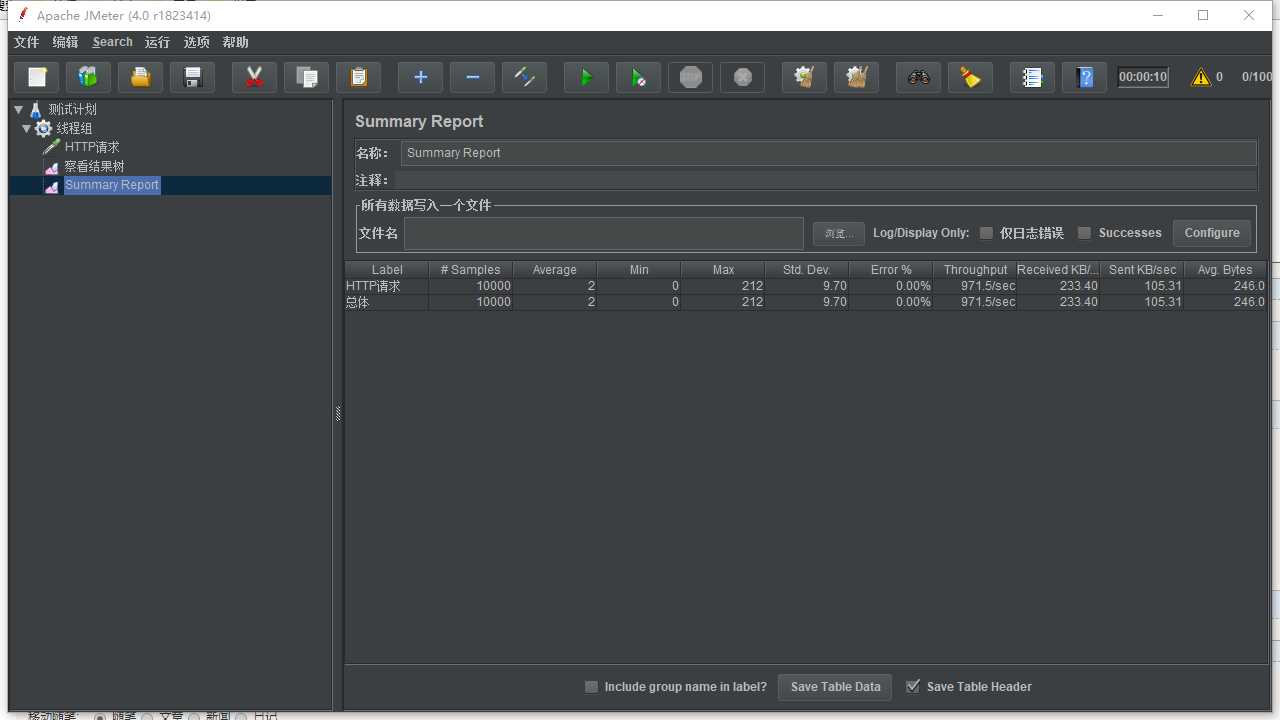Click the JMeter feather title icon
Viewport: 1280px width, 720px height.
[22, 15]
